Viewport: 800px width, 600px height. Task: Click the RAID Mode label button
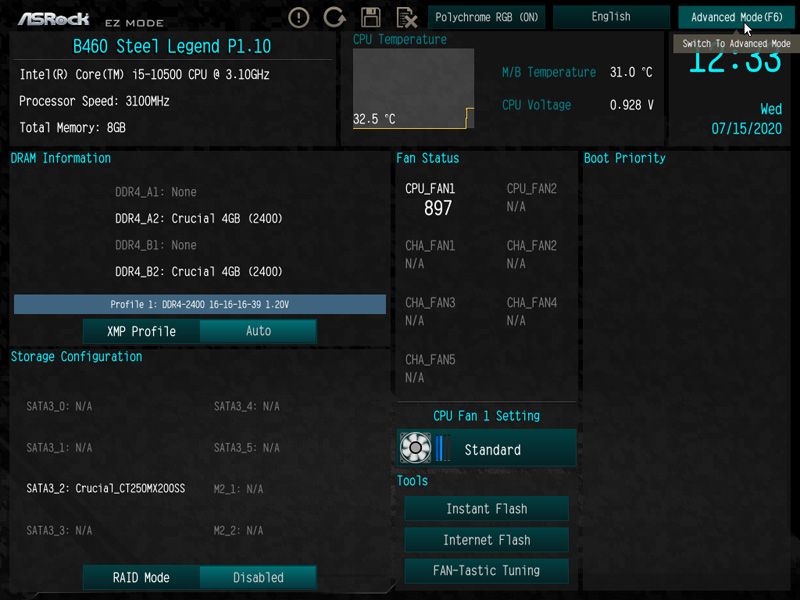(x=141, y=578)
